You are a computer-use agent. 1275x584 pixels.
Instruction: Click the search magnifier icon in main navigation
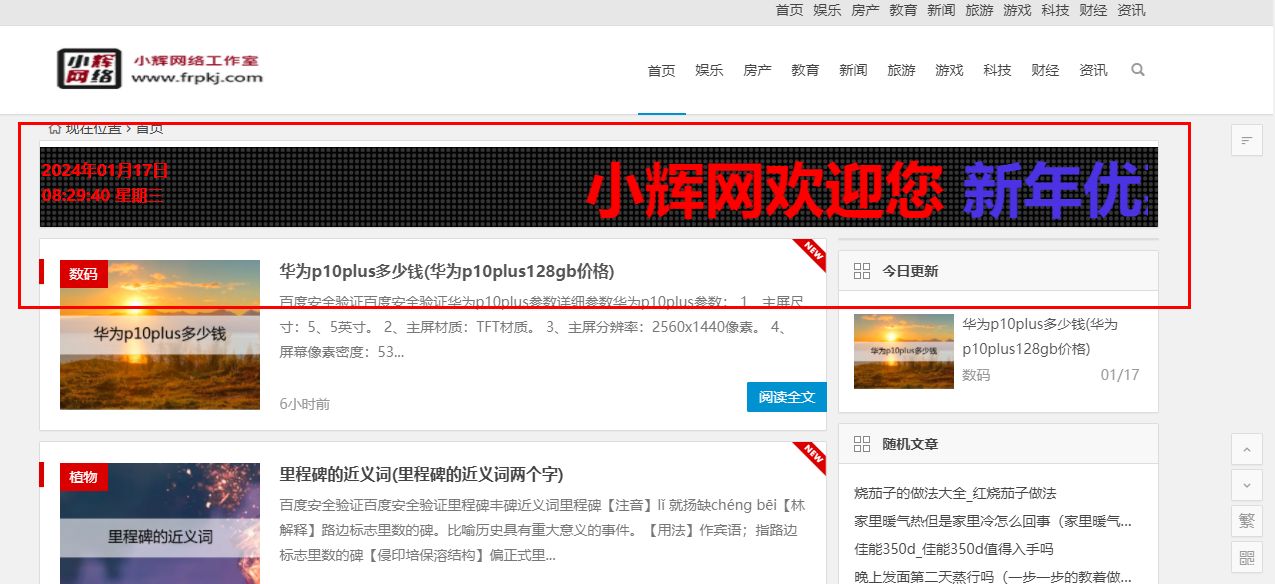click(x=1137, y=70)
